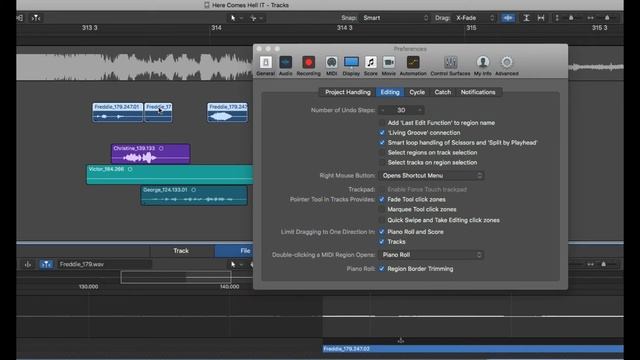Image resolution: width=640 pixels, height=360 pixels.
Task: Click the leftmost icon in File editor toolbar
Action: click(28, 264)
